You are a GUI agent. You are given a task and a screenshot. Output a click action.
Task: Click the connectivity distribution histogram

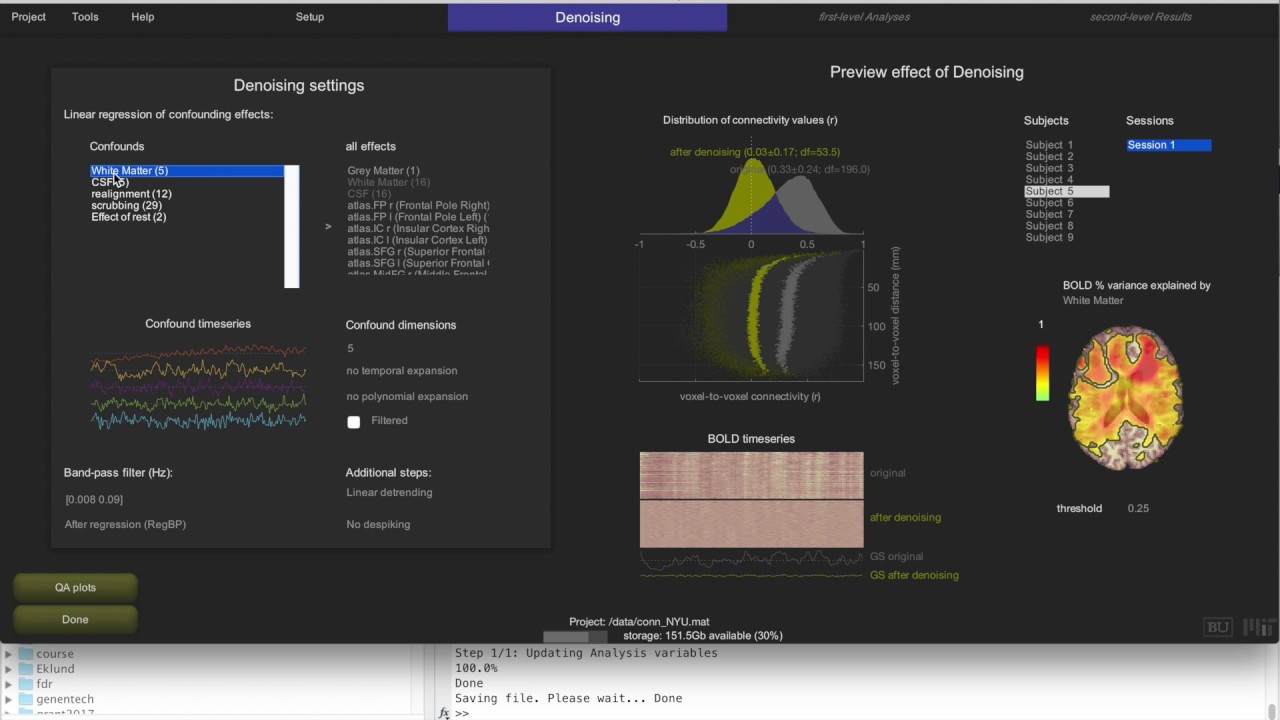pos(751,195)
